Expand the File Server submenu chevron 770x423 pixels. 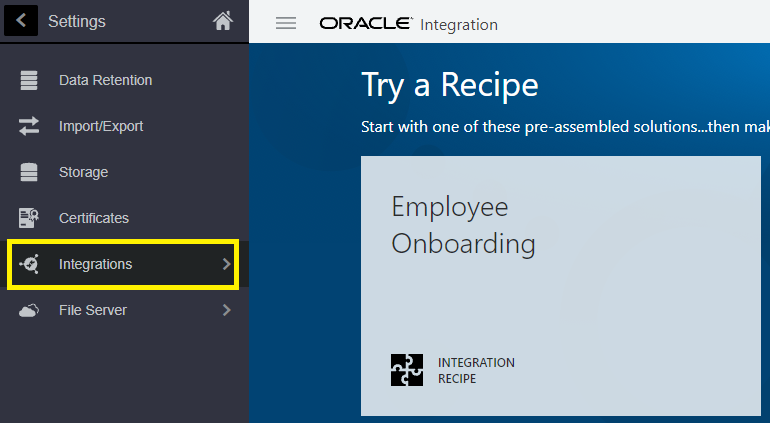coord(226,310)
